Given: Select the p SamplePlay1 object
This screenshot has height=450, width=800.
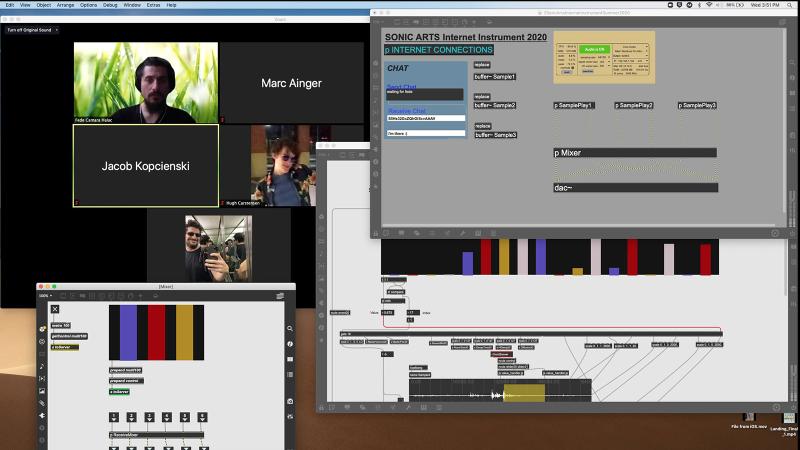Looking at the screenshot, I should (x=574, y=105).
